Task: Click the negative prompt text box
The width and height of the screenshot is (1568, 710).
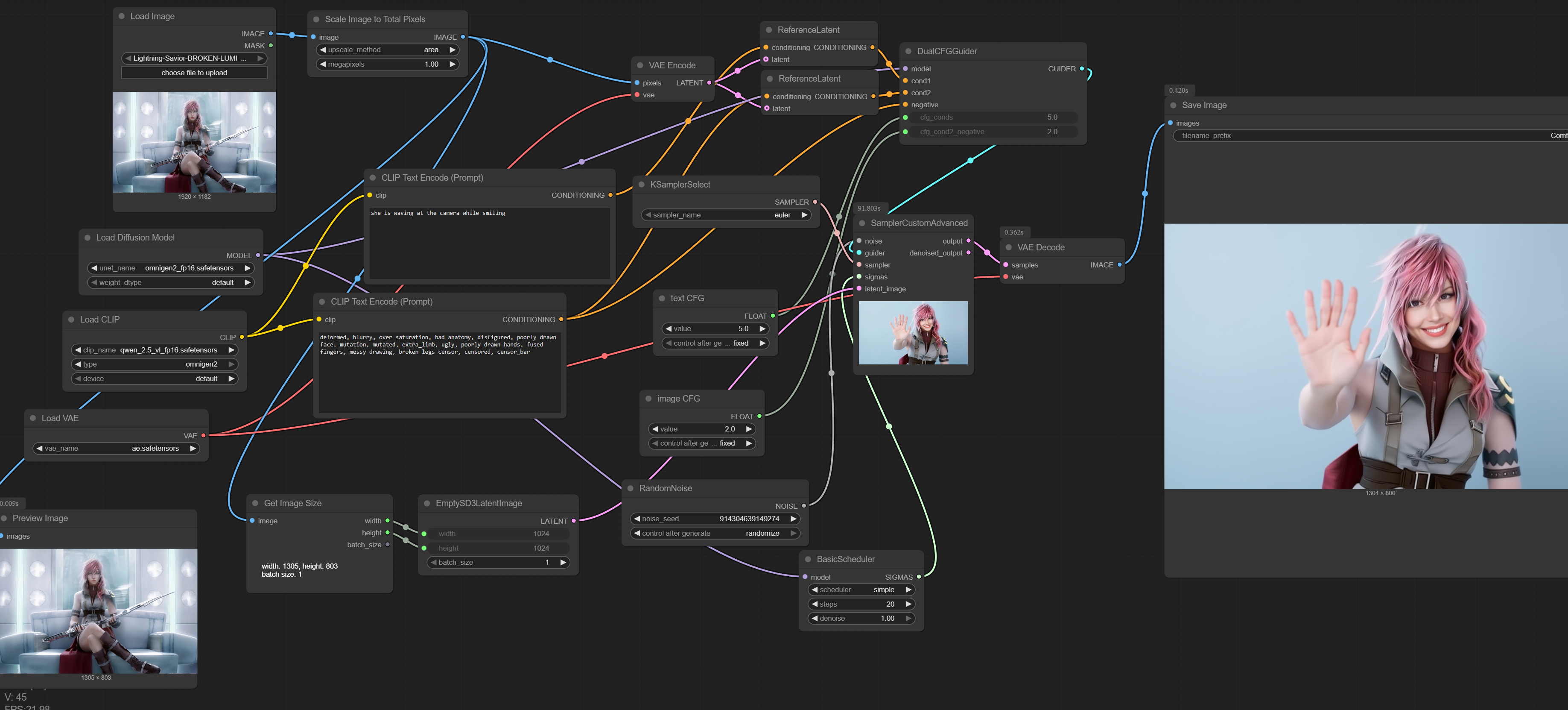Action: click(439, 373)
